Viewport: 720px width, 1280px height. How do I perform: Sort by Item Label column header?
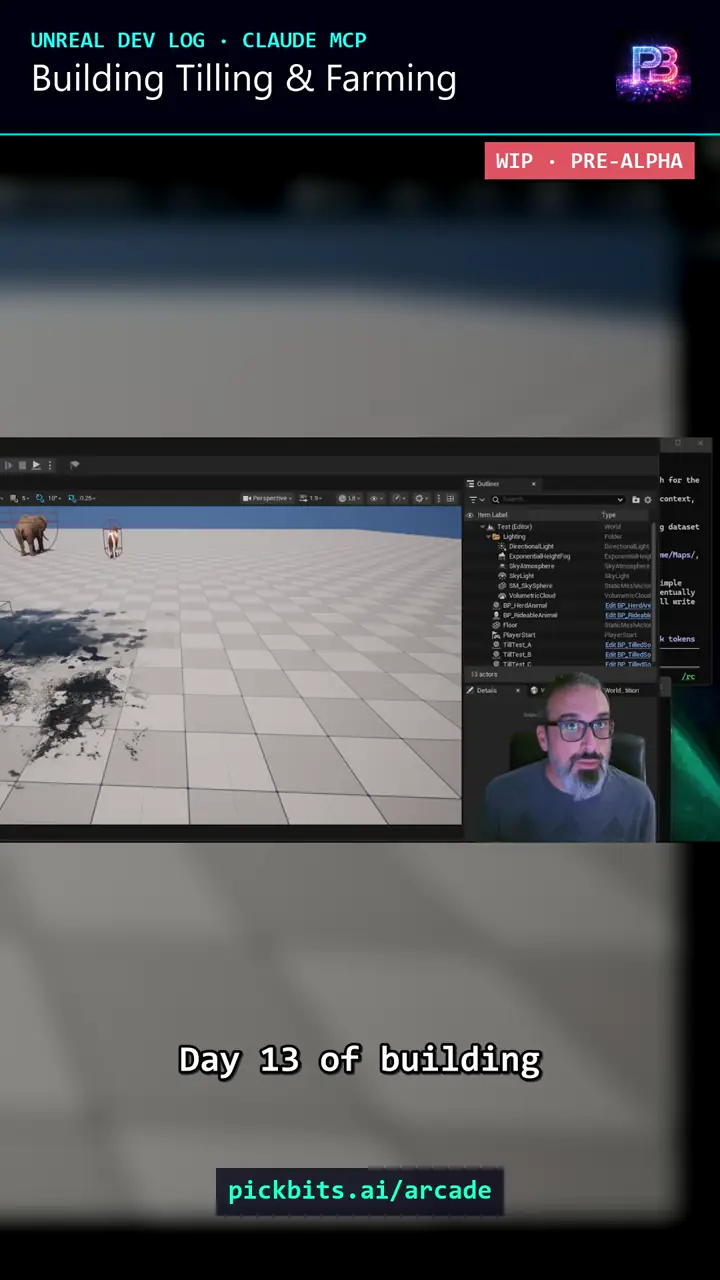(493, 515)
